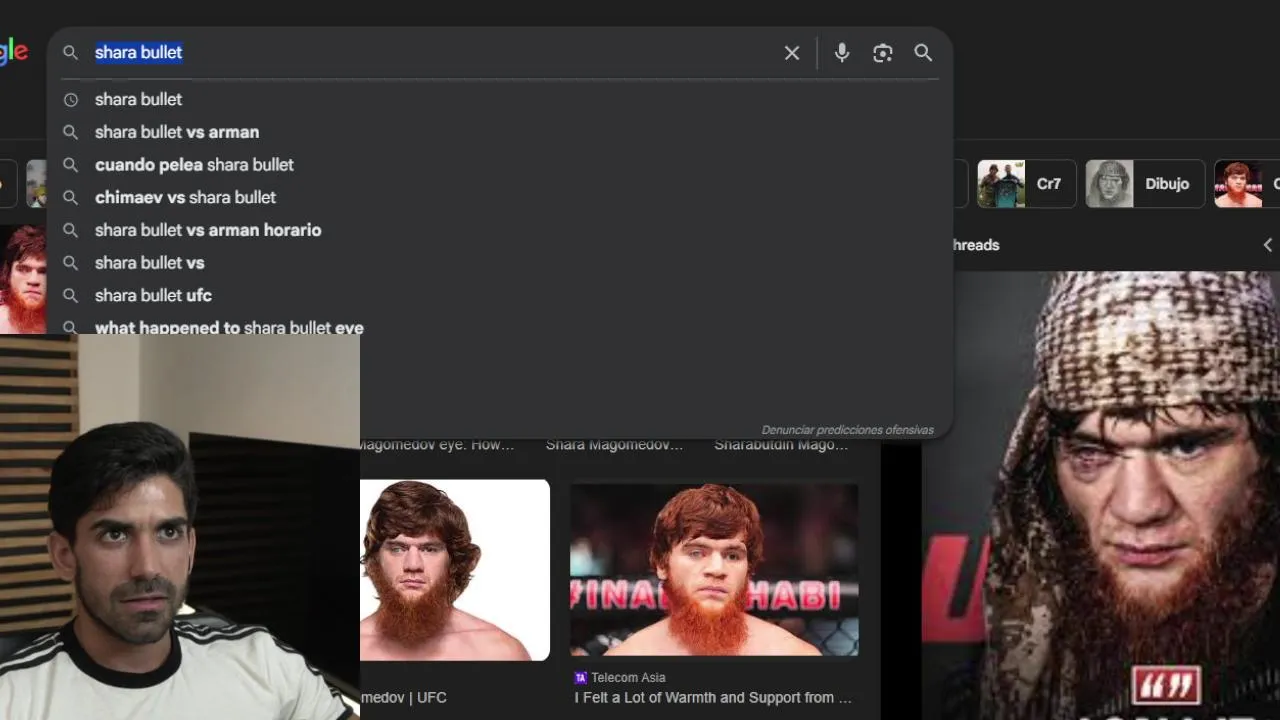Select history suggestion 'shara bullet'
The width and height of the screenshot is (1280, 720).
[500, 99]
